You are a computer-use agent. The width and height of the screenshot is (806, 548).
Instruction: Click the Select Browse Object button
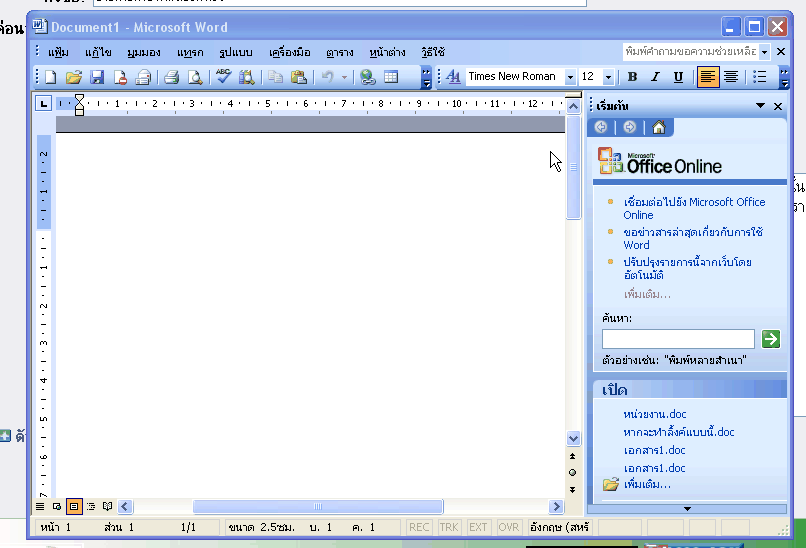pos(573,472)
